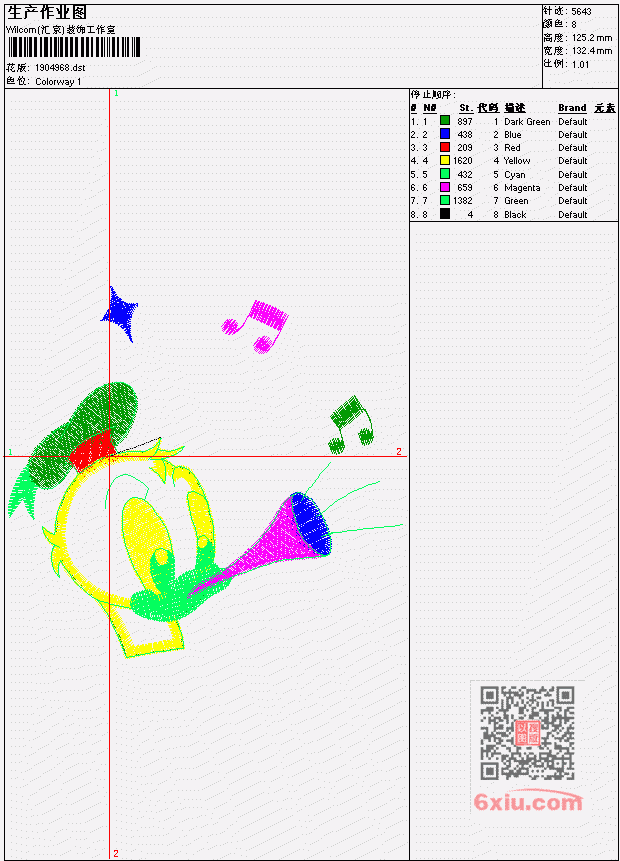Click the magenta music note in design

[x=255, y=326]
